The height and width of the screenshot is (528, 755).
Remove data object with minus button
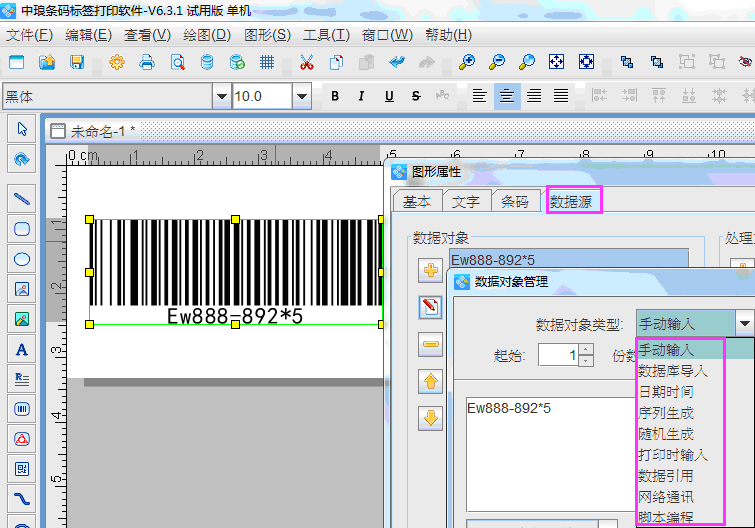(430, 344)
